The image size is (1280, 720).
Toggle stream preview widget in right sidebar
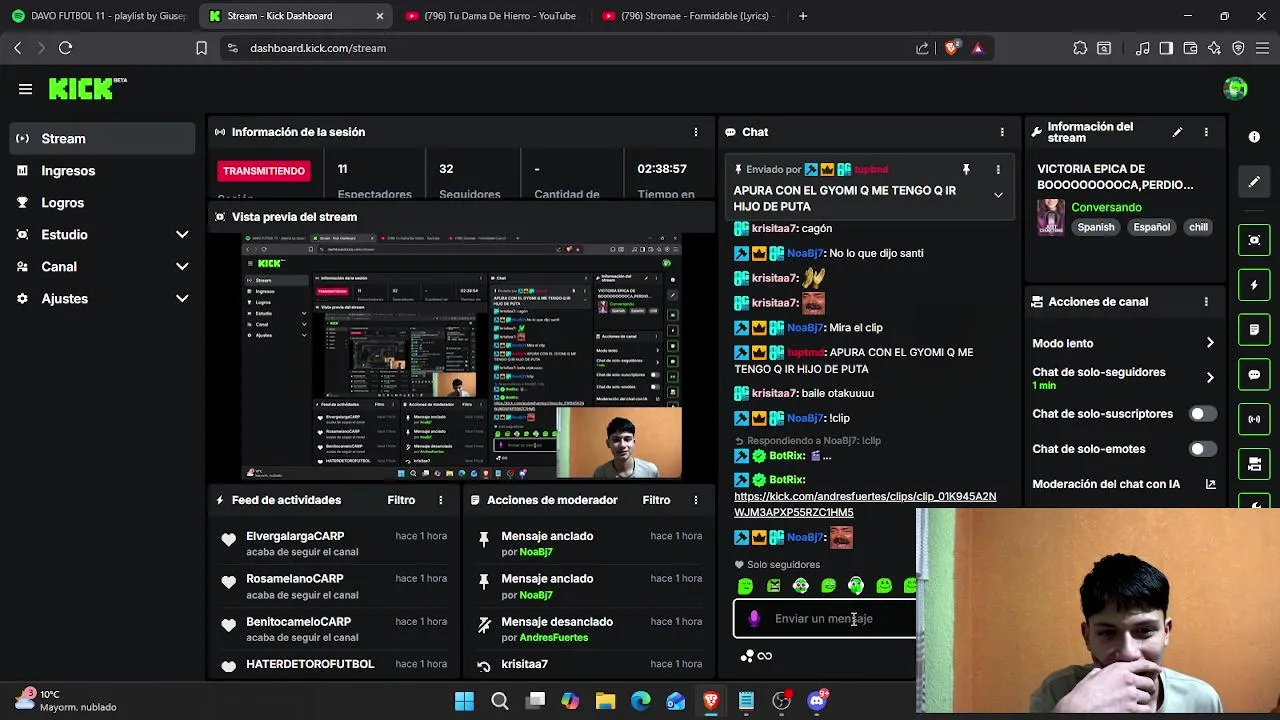[x=1254, y=240]
